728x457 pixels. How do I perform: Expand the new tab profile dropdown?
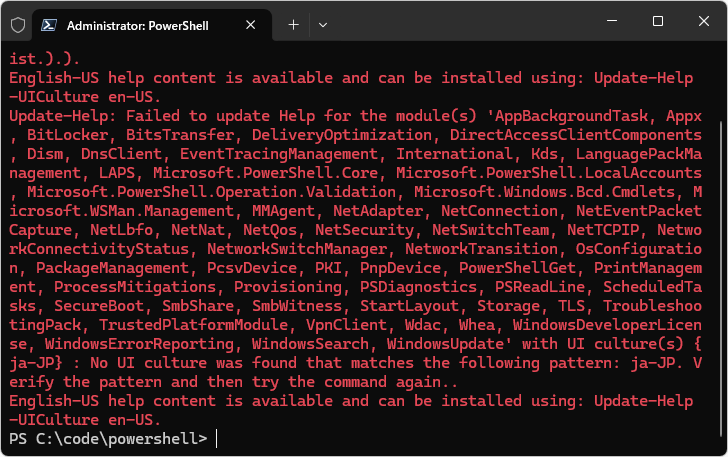322,24
